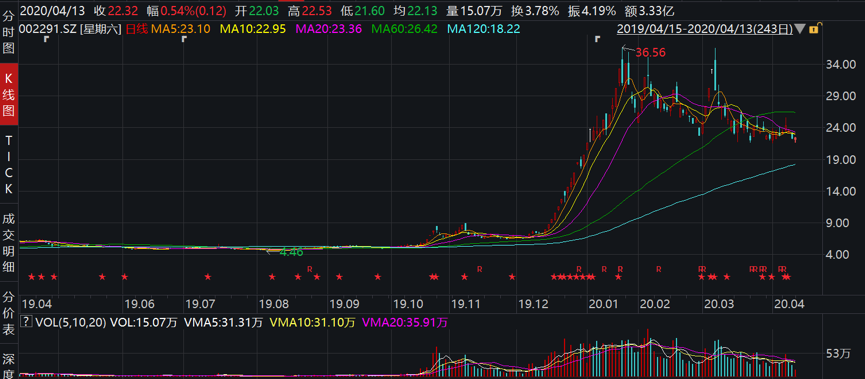Click the VMA5:31.31万 label

click(224, 322)
